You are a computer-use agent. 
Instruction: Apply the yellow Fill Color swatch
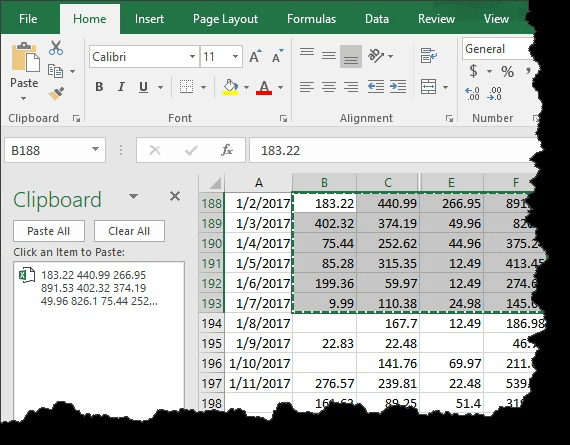[230, 87]
